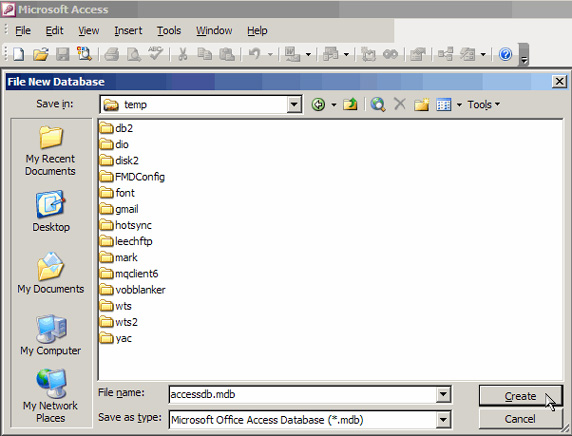The width and height of the screenshot is (572, 436).
Task: Go up one folder level
Action: (x=350, y=105)
